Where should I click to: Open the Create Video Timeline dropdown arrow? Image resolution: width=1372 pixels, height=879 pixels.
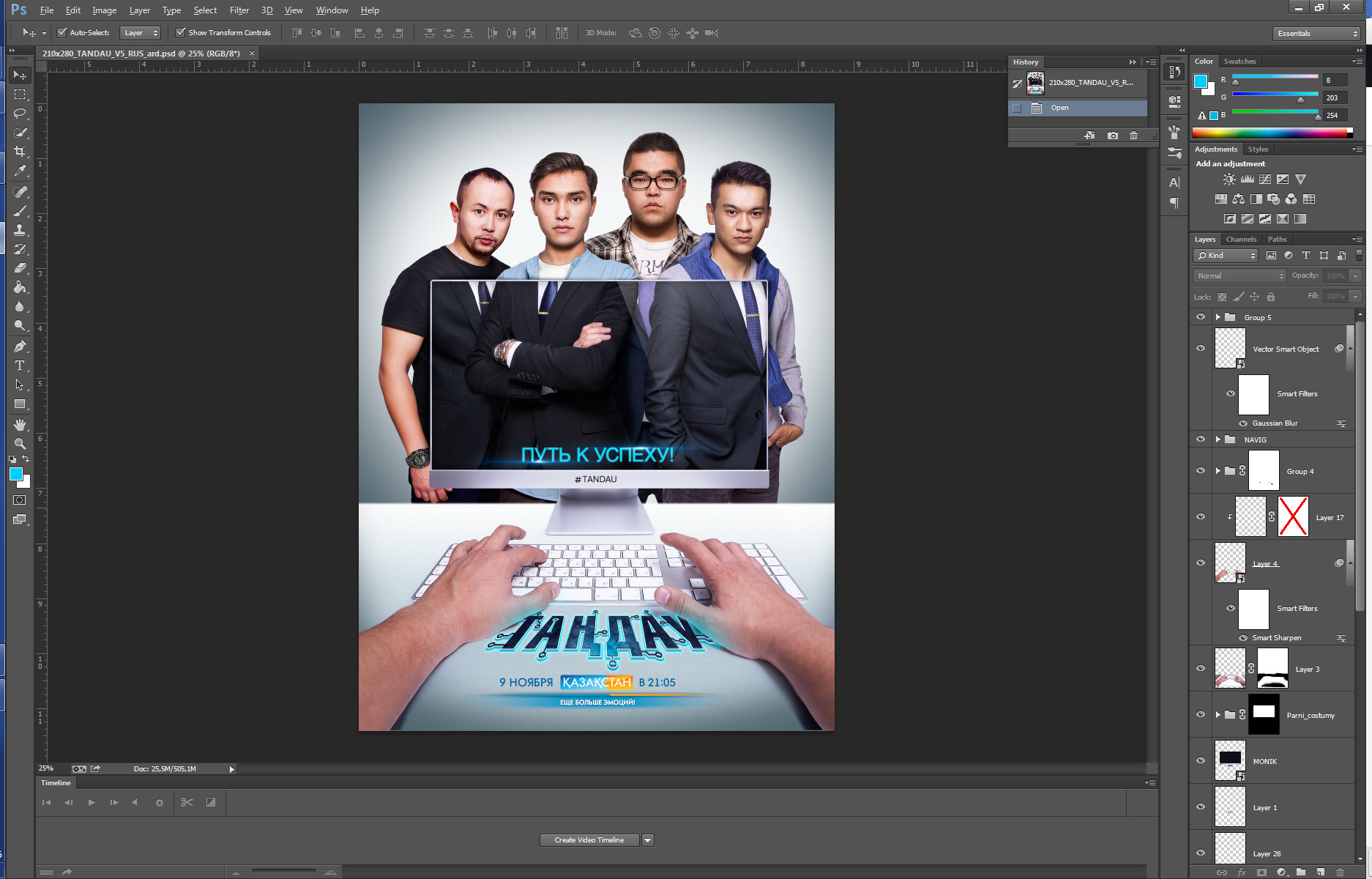tap(648, 840)
